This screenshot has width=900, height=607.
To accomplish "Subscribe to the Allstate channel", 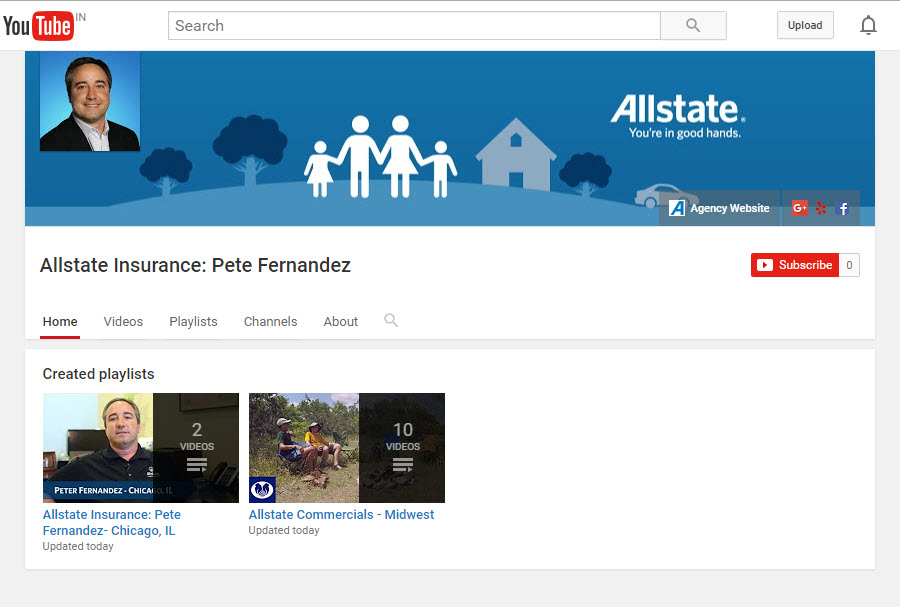I will tap(794, 265).
